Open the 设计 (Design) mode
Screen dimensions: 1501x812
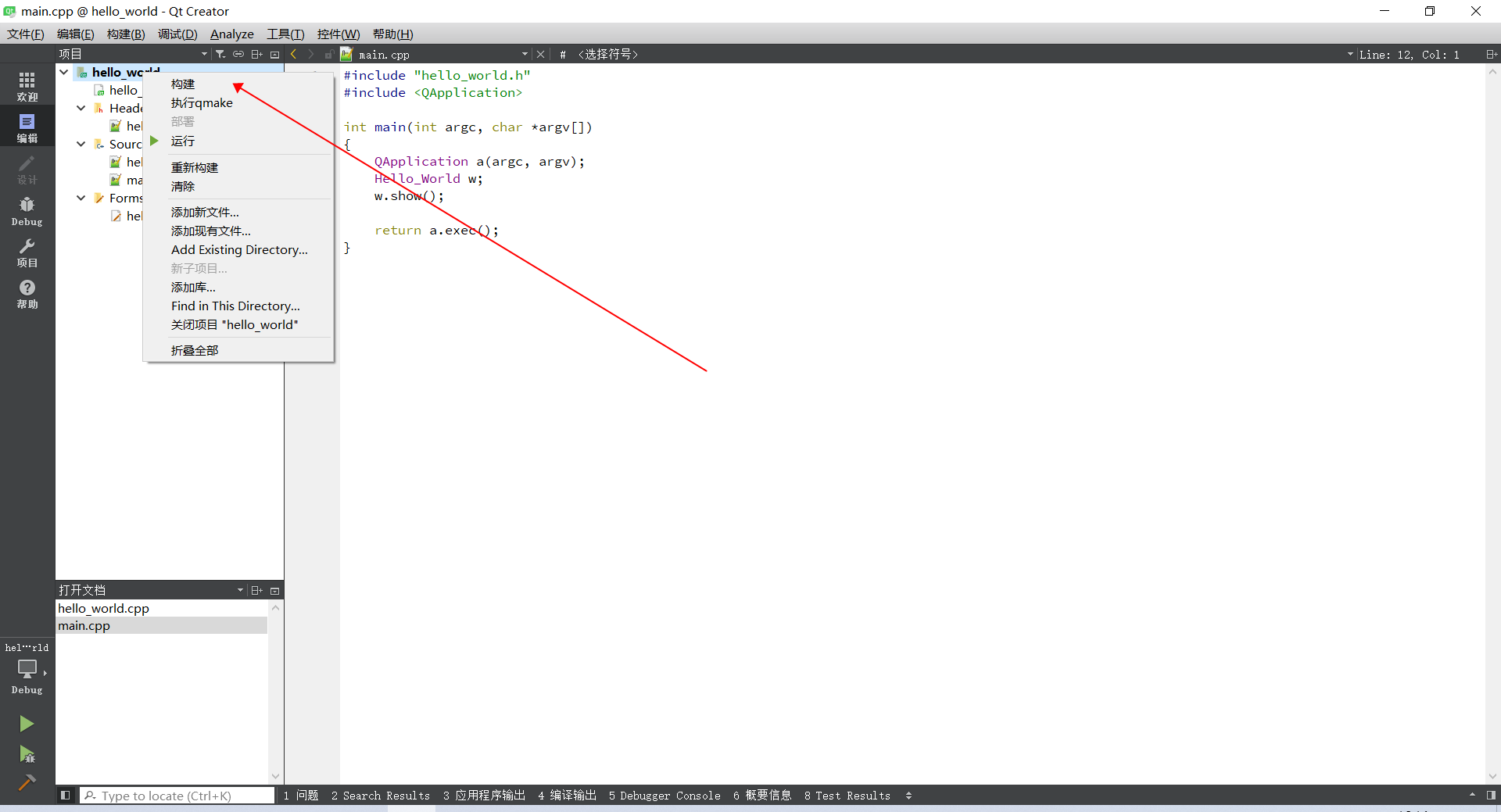[27, 169]
